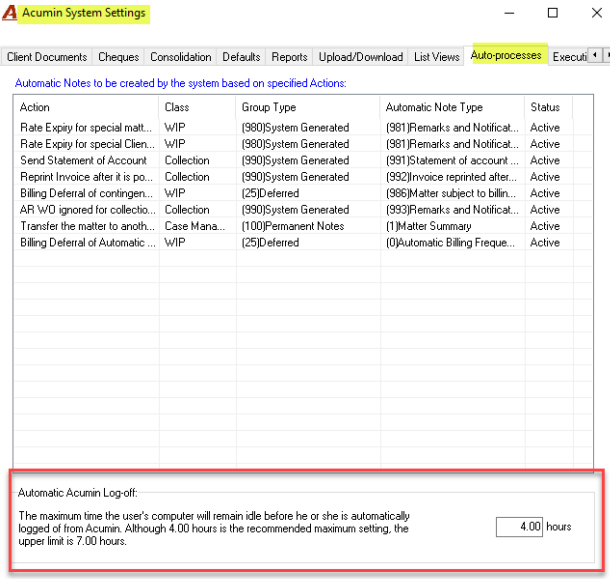Minimize the Acumin System Settings window
The height and width of the screenshot is (579, 610).
click(509, 13)
